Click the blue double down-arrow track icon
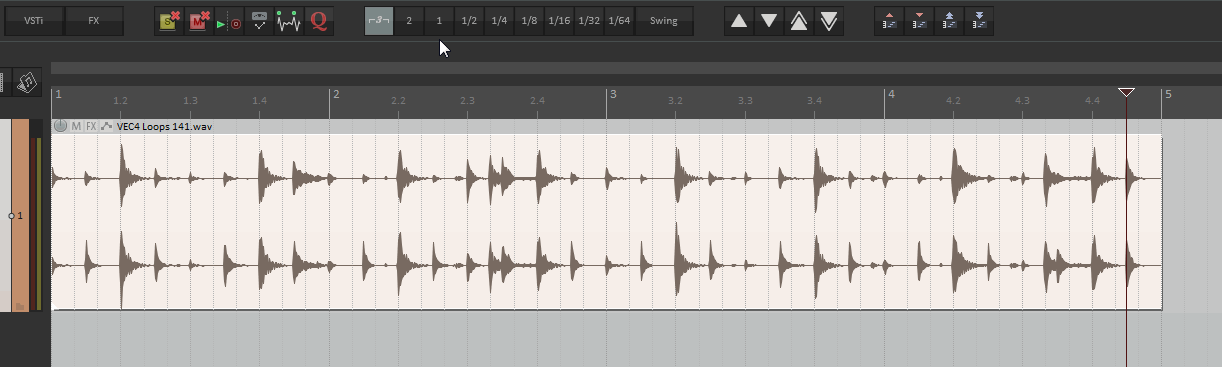This screenshot has width=1222, height=367. coord(979,21)
